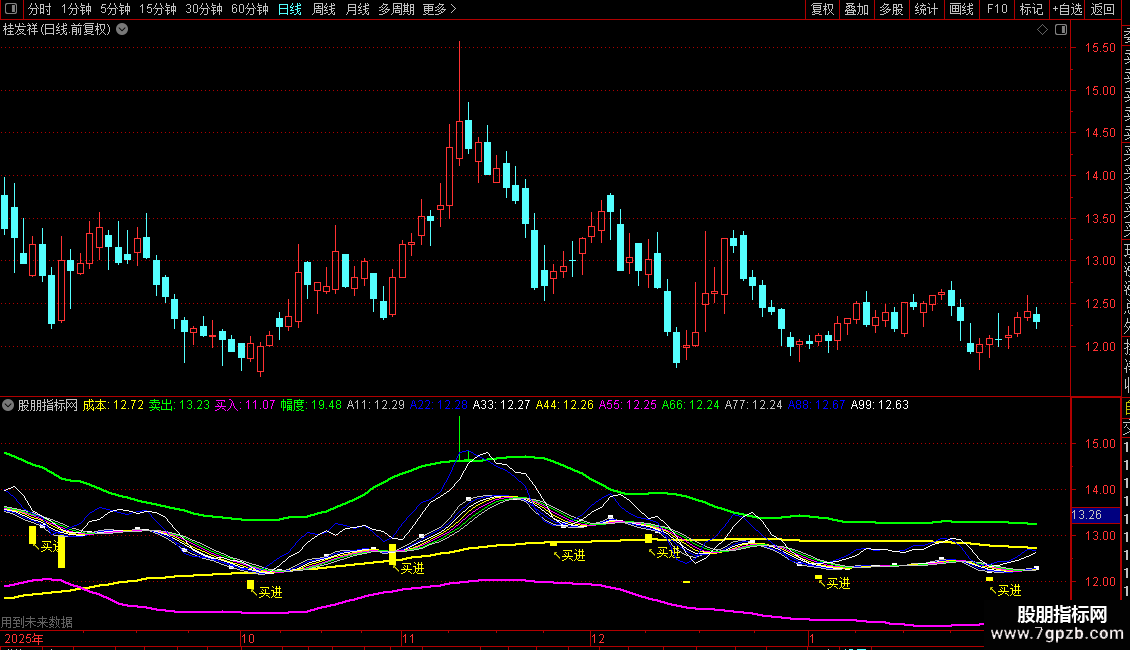Switch to the 15分钟 period tab

tap(158, 9)
